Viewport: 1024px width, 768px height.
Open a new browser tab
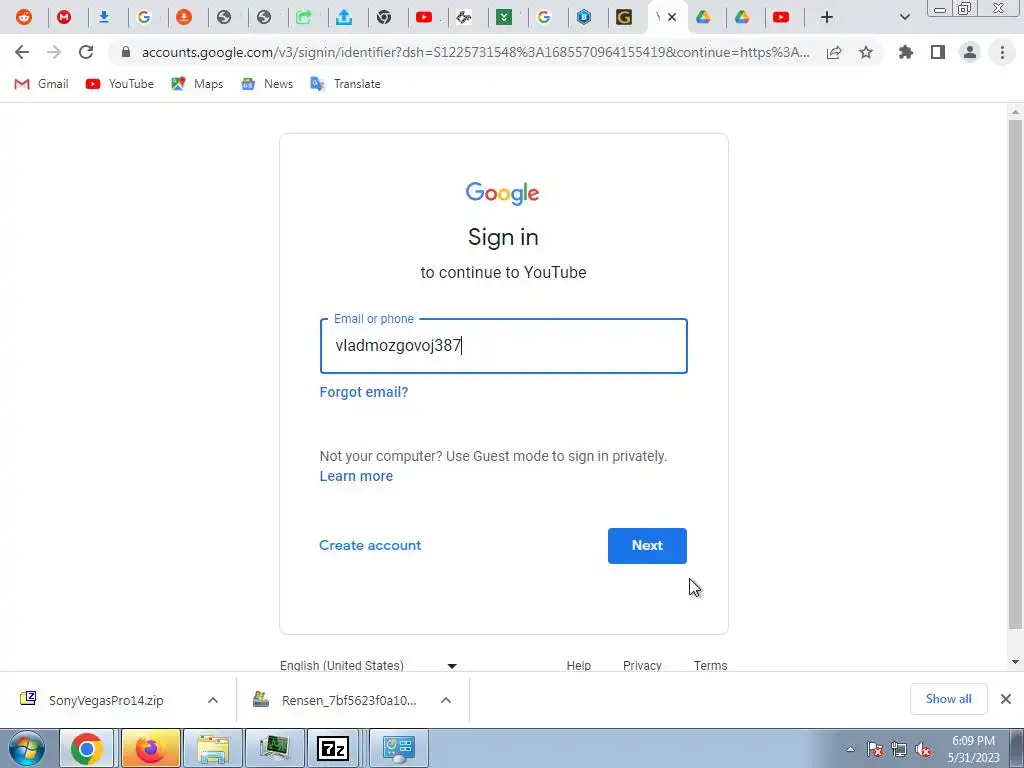click(x=827, y=18)
